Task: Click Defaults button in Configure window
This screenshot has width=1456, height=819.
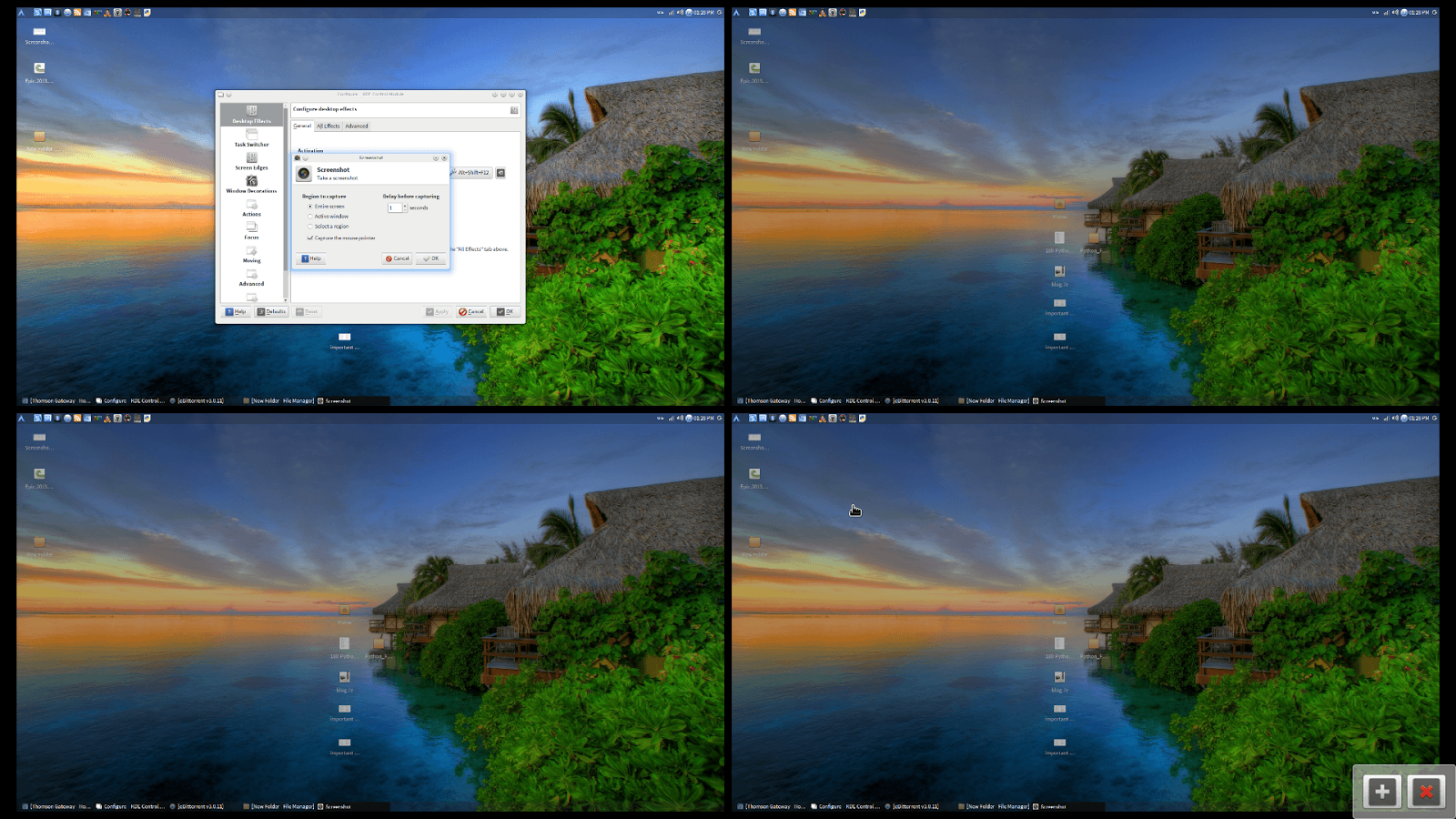Action: pyautogui.click(x=272, y=311)
